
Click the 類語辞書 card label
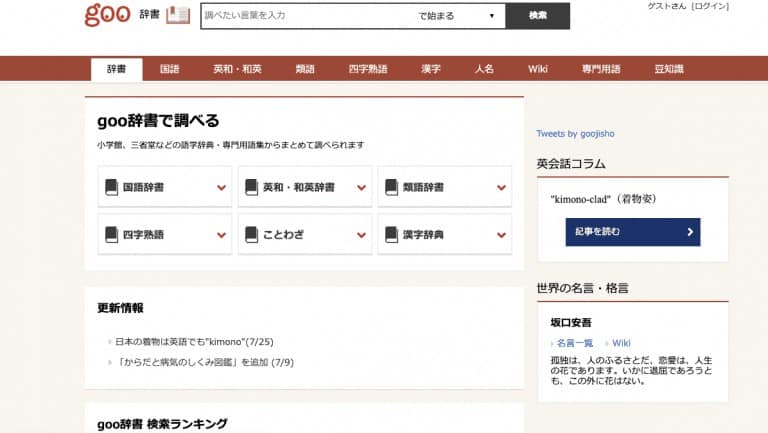(x=423, y=187)
